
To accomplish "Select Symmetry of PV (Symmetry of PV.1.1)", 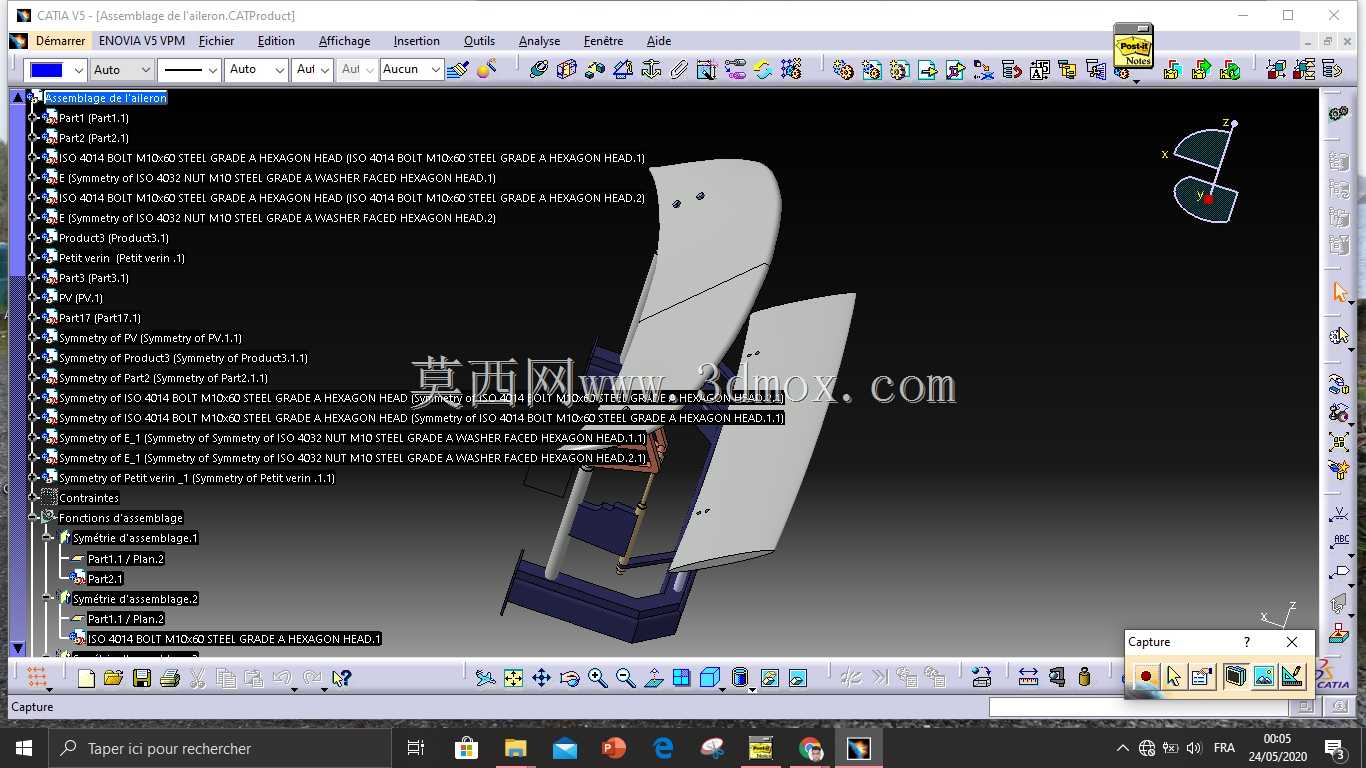I will click(150, 338).
